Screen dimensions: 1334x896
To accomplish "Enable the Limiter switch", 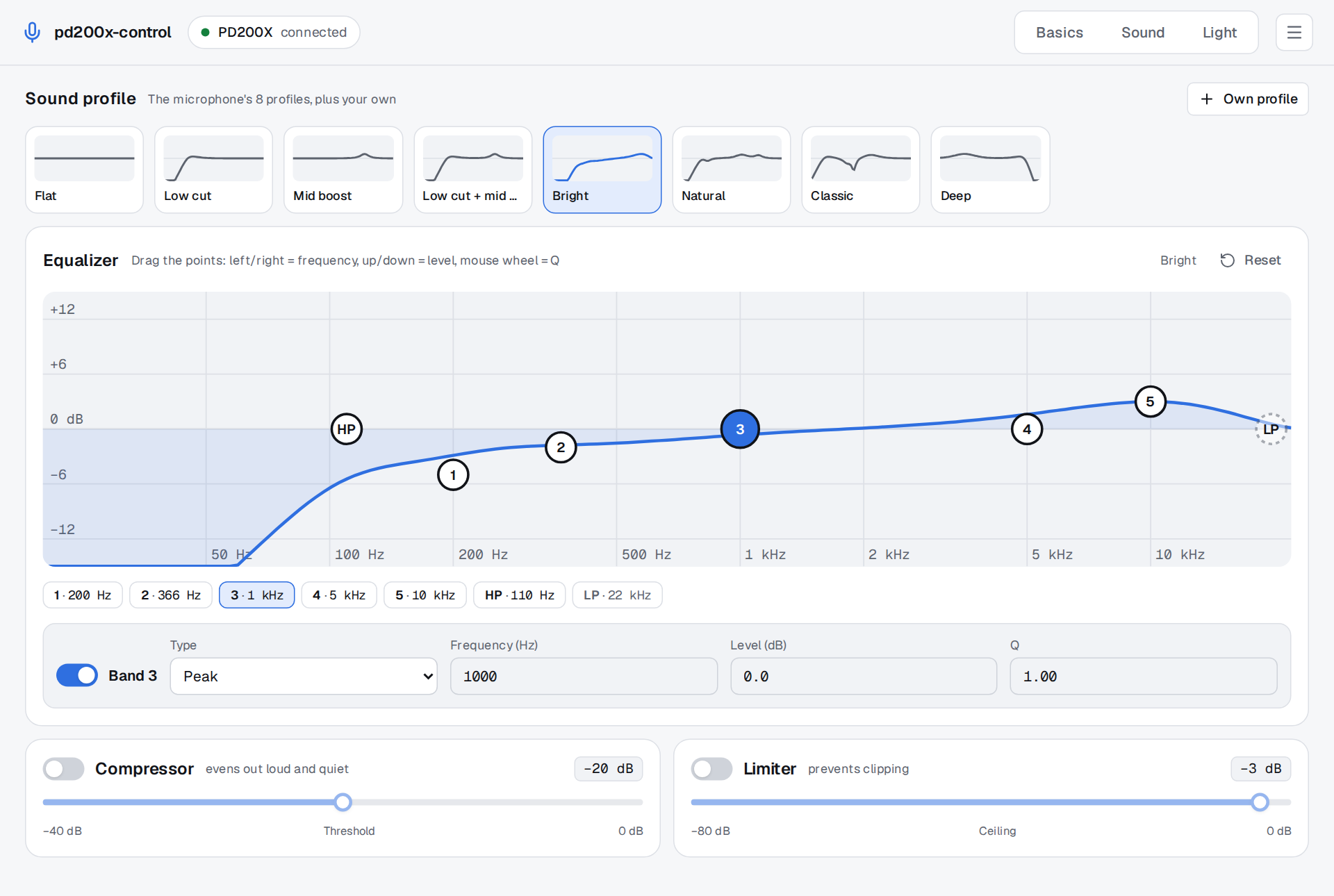I will click(712, 769).
